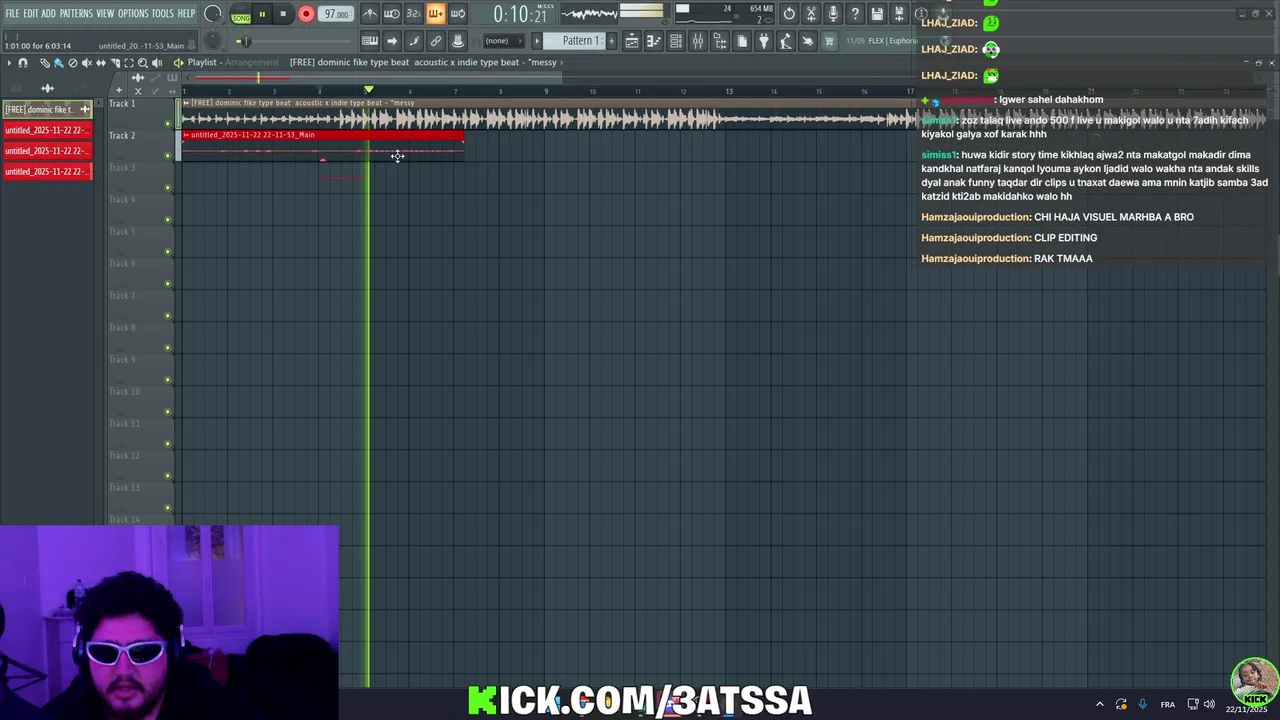Image resolution: width=1280 pixels, height=720 pixels.
Task: Click the one-click audio recording microphone icon
Action: click(833, 14)
